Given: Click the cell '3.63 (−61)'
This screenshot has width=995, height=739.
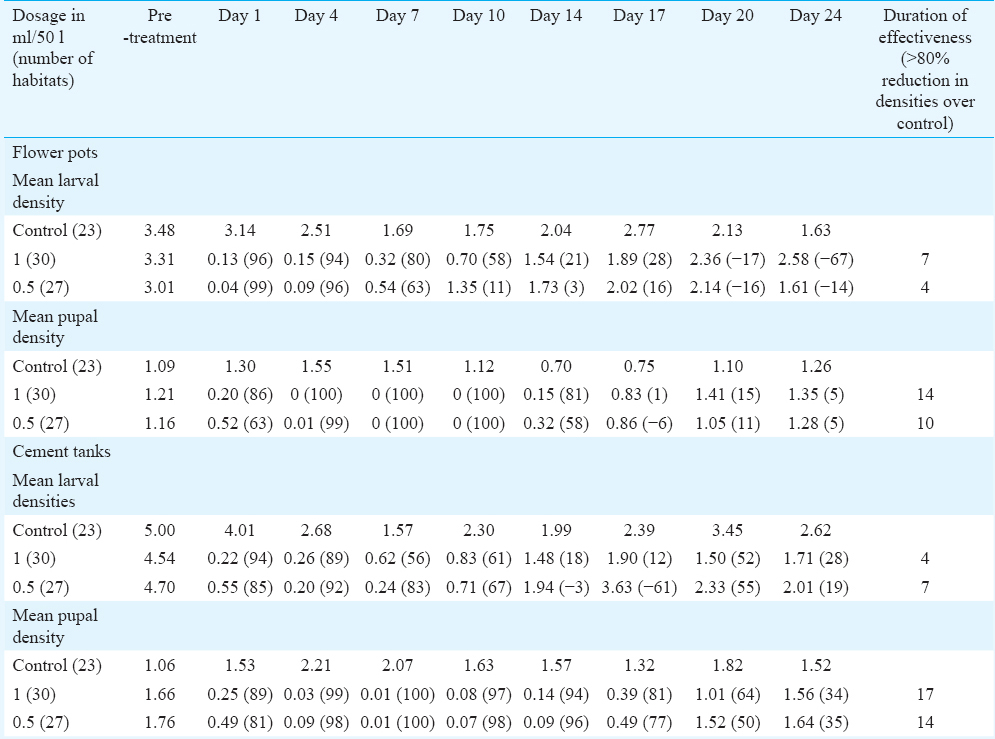Looking at the screenshot, I should point(639,587).
